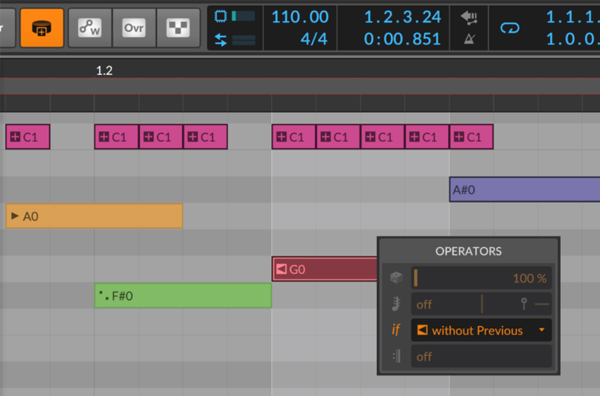Click the repeat curve pin control
The height and width of the screenshot is (396, 600).
pyautogui.click(x=524, y=304)
